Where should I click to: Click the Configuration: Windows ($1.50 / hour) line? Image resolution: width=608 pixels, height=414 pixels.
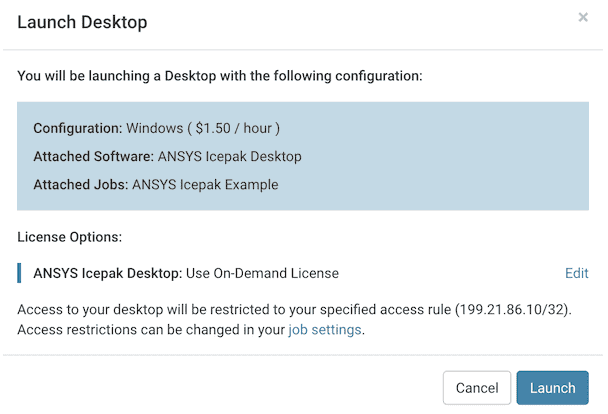pyautogui.click(x=157, y=128)
